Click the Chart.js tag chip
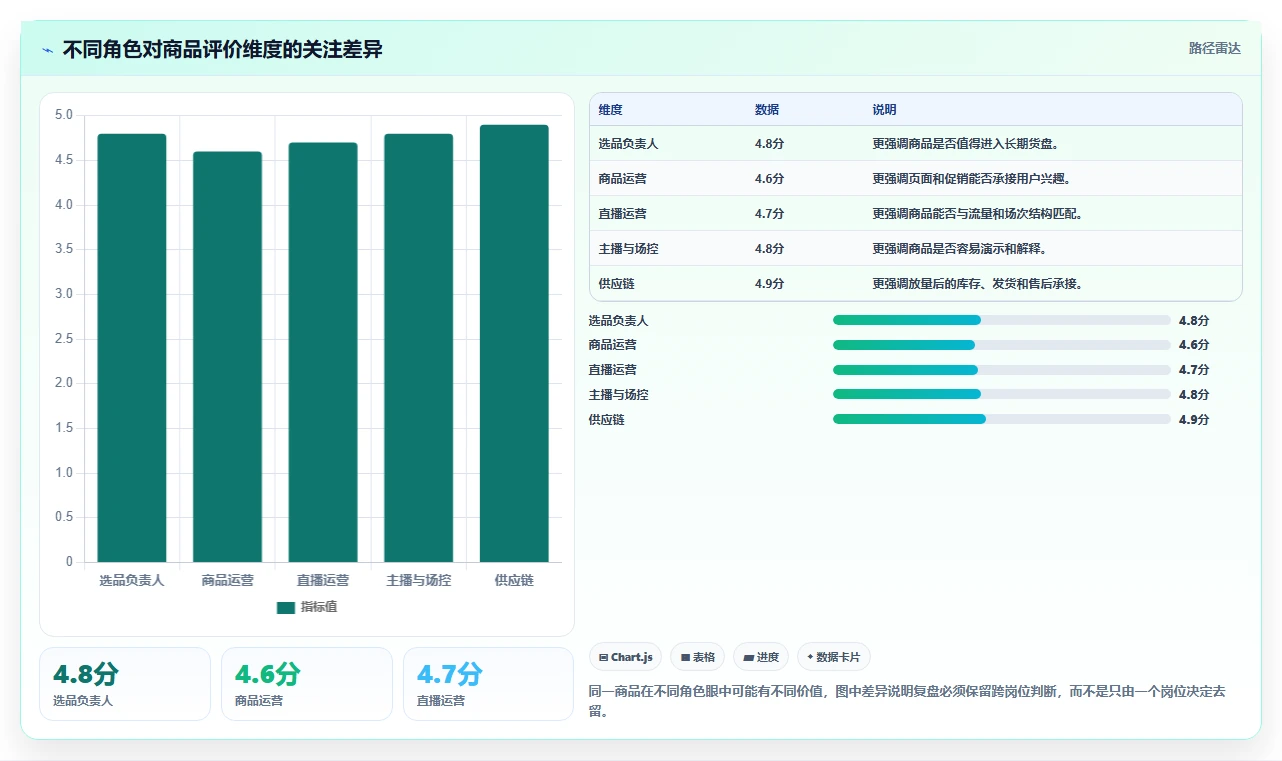 click(x=625, y=657)
